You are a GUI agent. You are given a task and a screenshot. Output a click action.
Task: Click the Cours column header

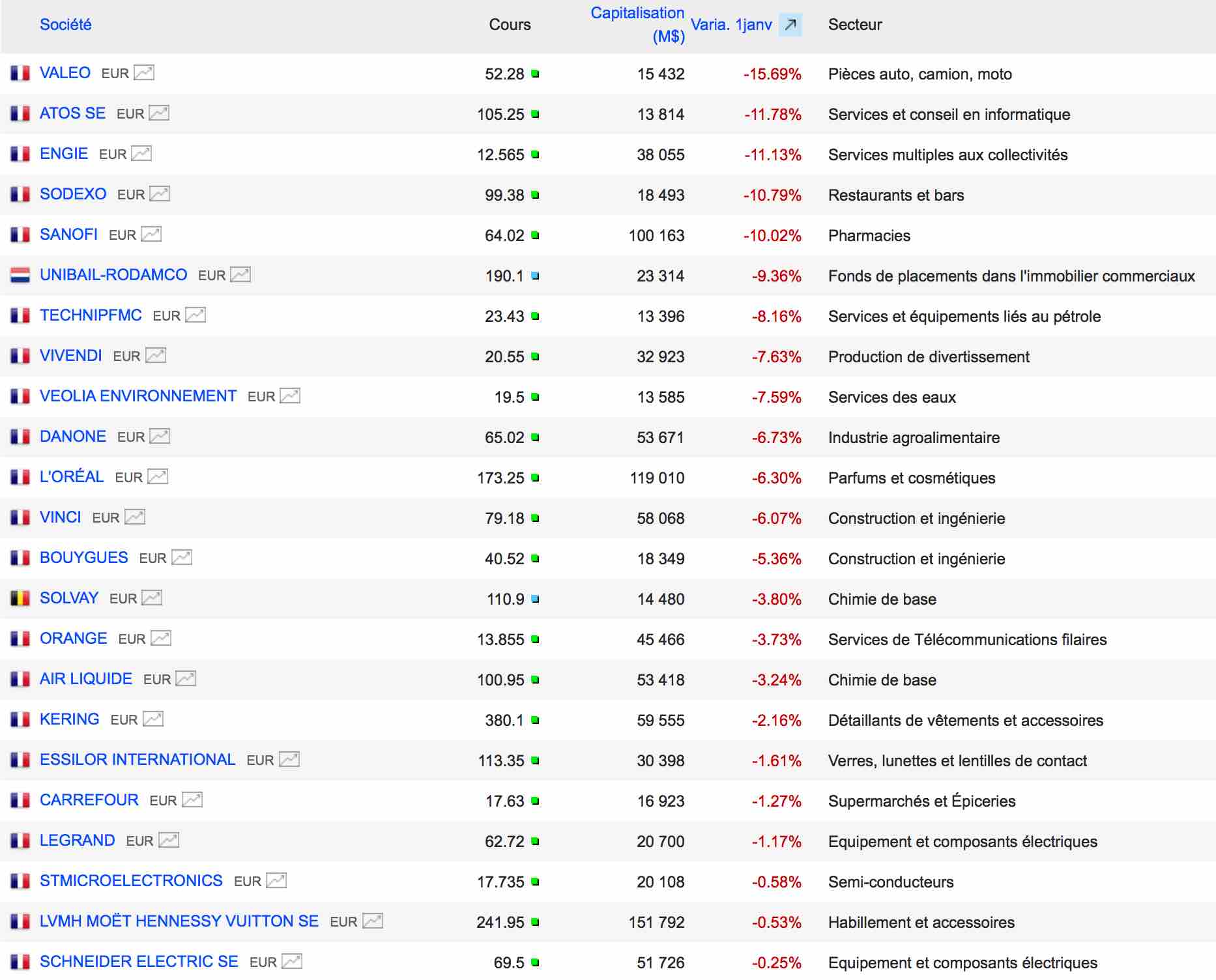click(x=510, y=25)
